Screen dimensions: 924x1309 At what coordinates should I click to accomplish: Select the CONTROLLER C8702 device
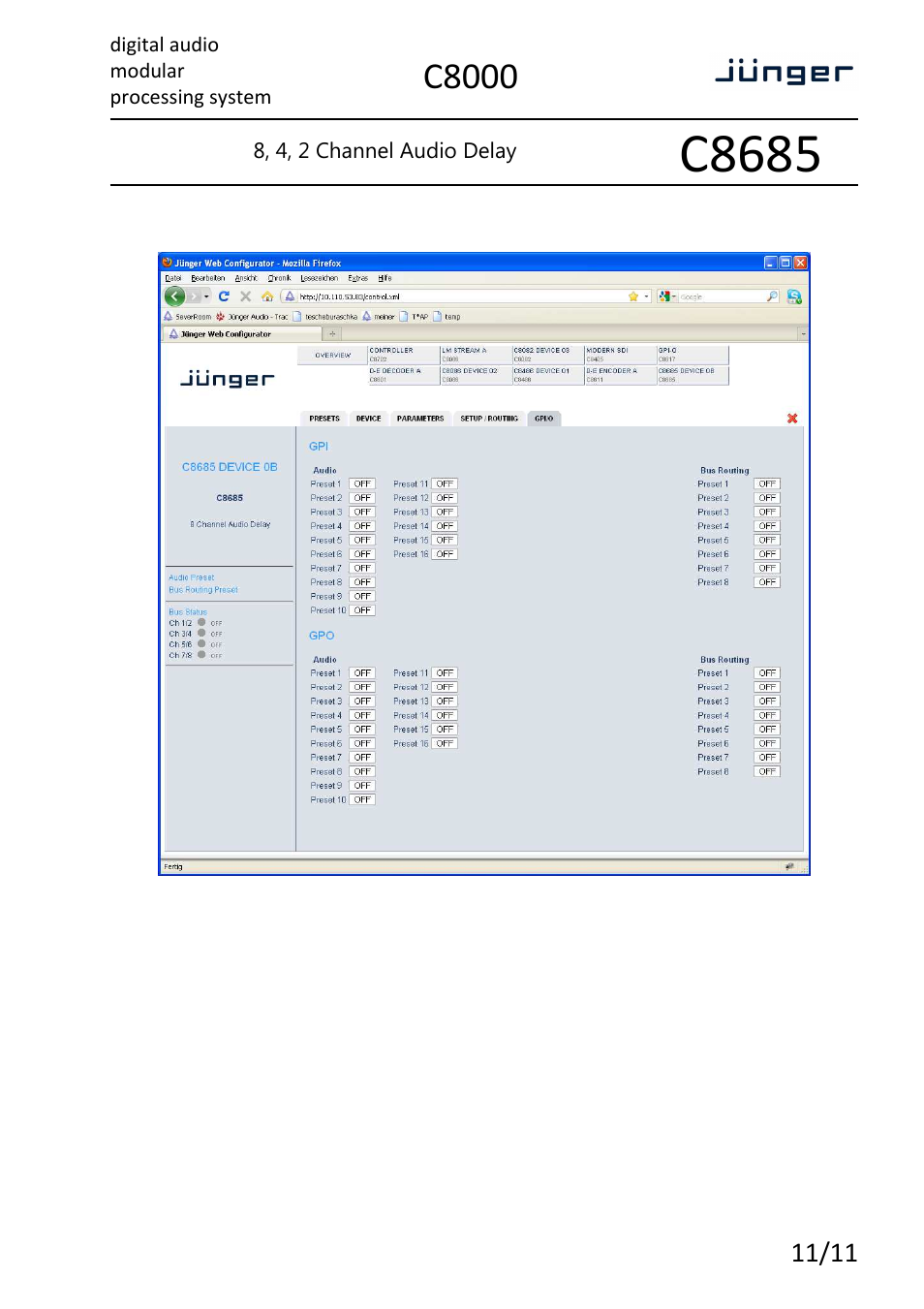(x=403, y=355)
